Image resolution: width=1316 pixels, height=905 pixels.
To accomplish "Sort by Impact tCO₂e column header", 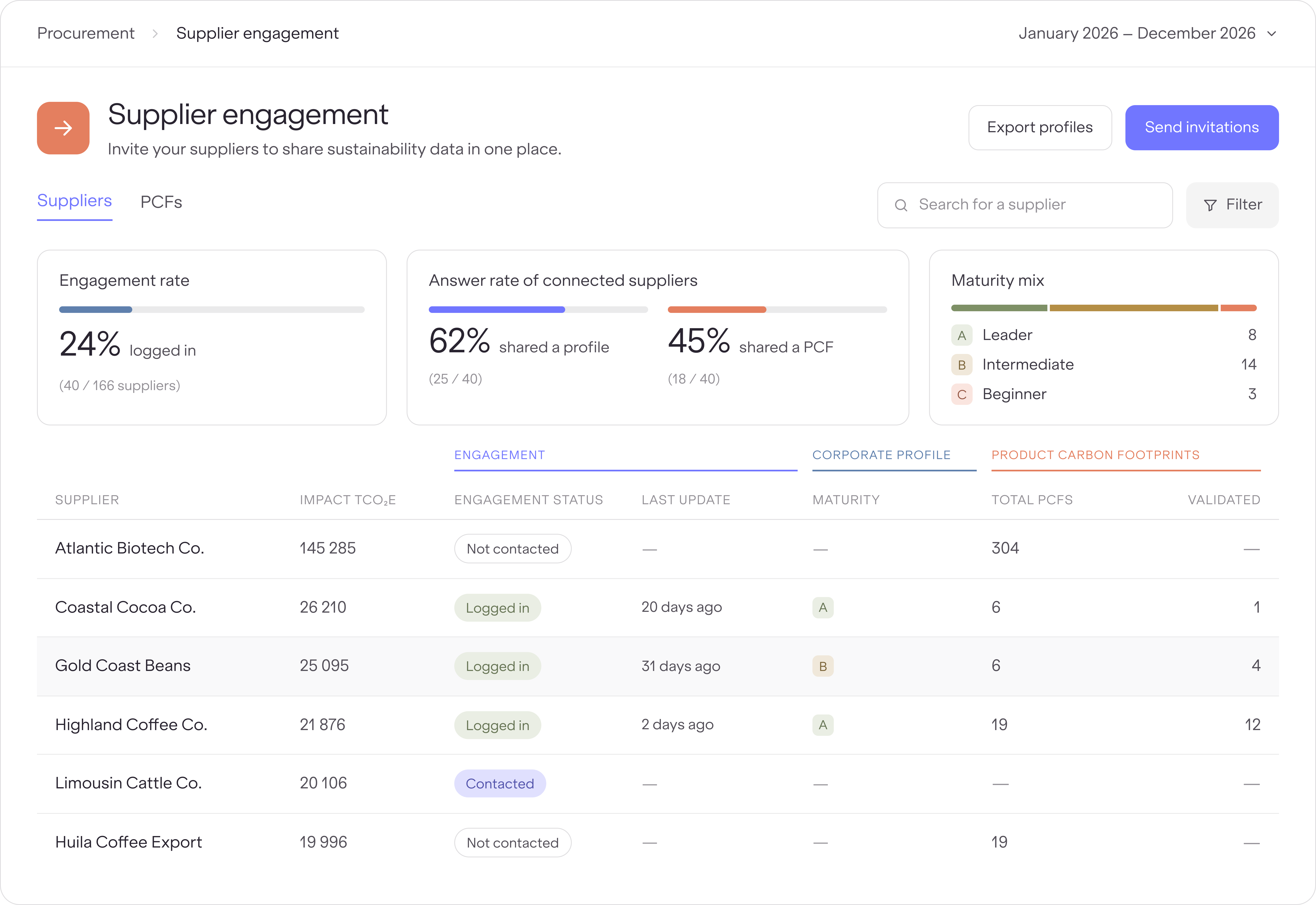I will point(348,500).
